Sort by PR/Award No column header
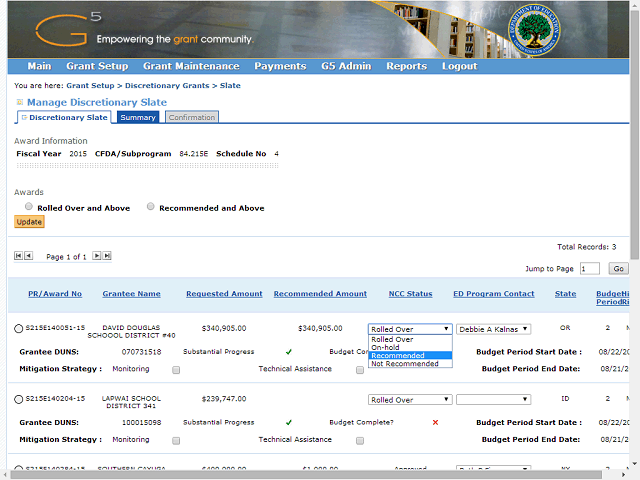640x480 pixels. coord(55,294)
